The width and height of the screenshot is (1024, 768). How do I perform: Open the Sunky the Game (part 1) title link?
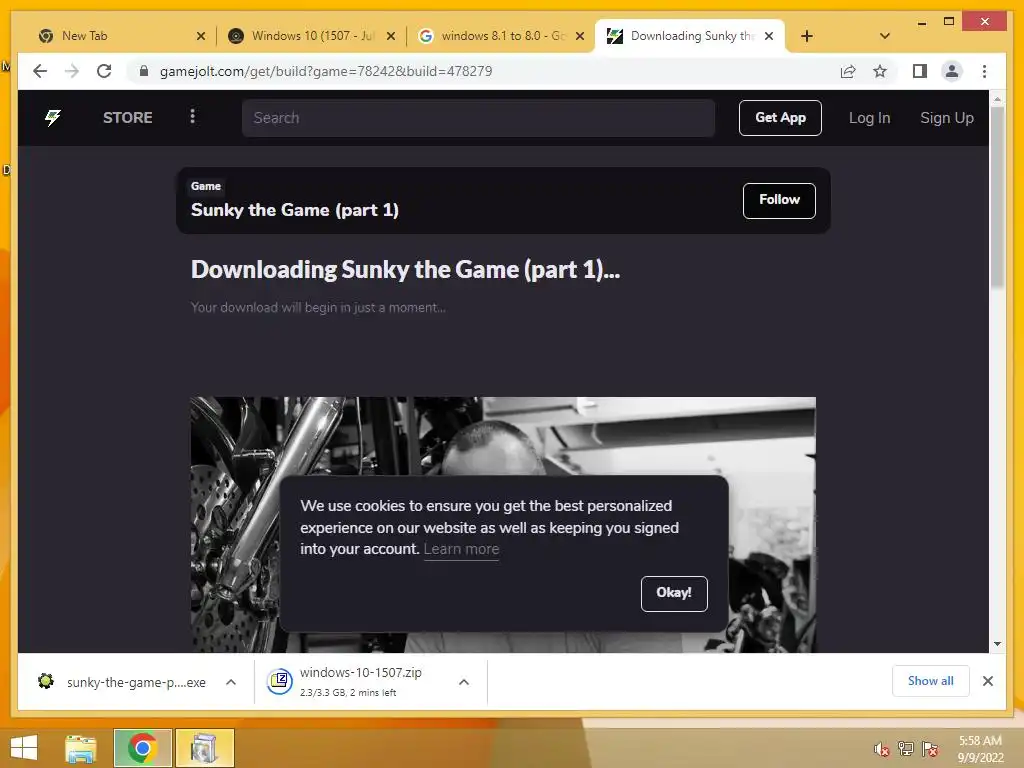(x=295, y=210)
